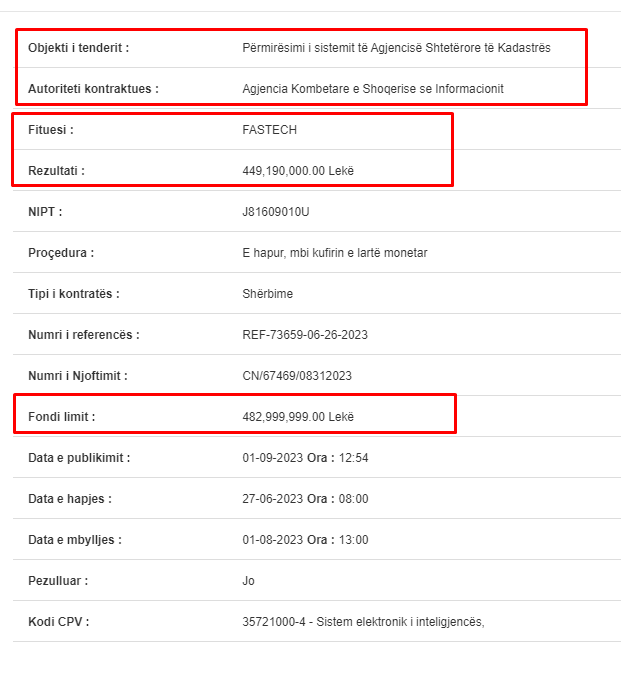Select reference number REF-73659-06-26-2023
Viewport: 621px width, 675px height.
tap(305, 335)
